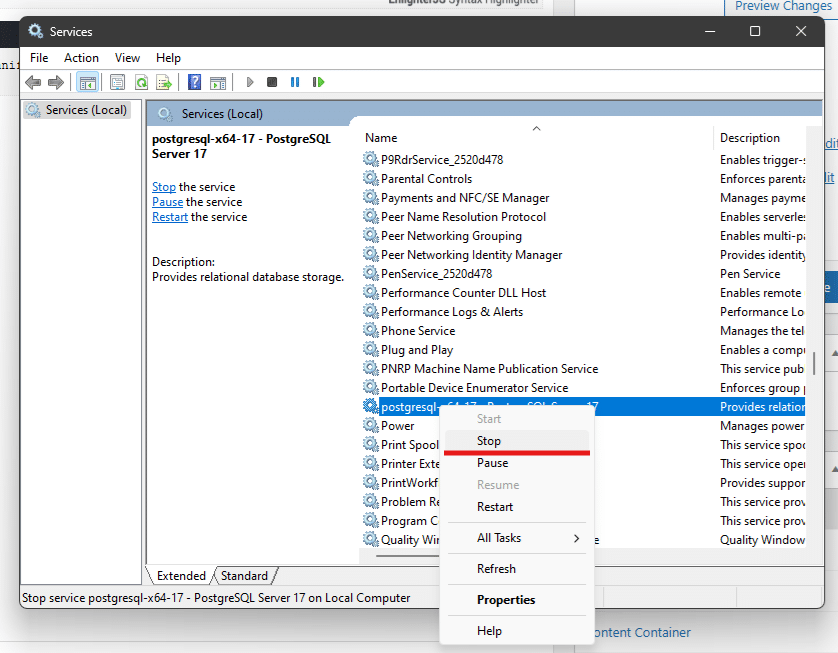
Task: Go back using the toolbar back arrow
Action: [x=33, y=82]
